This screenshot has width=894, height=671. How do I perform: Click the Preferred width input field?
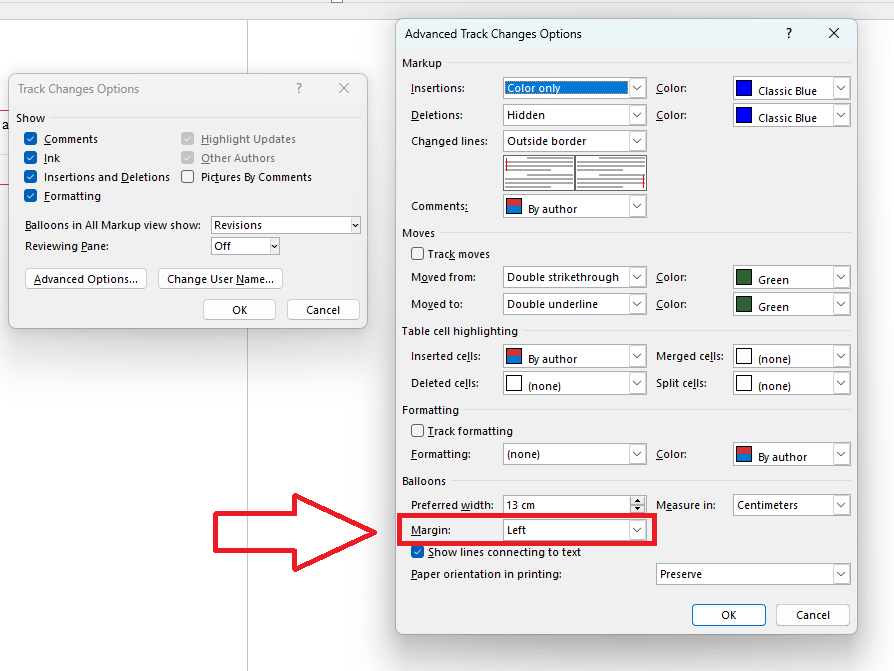tap(567, 505)
